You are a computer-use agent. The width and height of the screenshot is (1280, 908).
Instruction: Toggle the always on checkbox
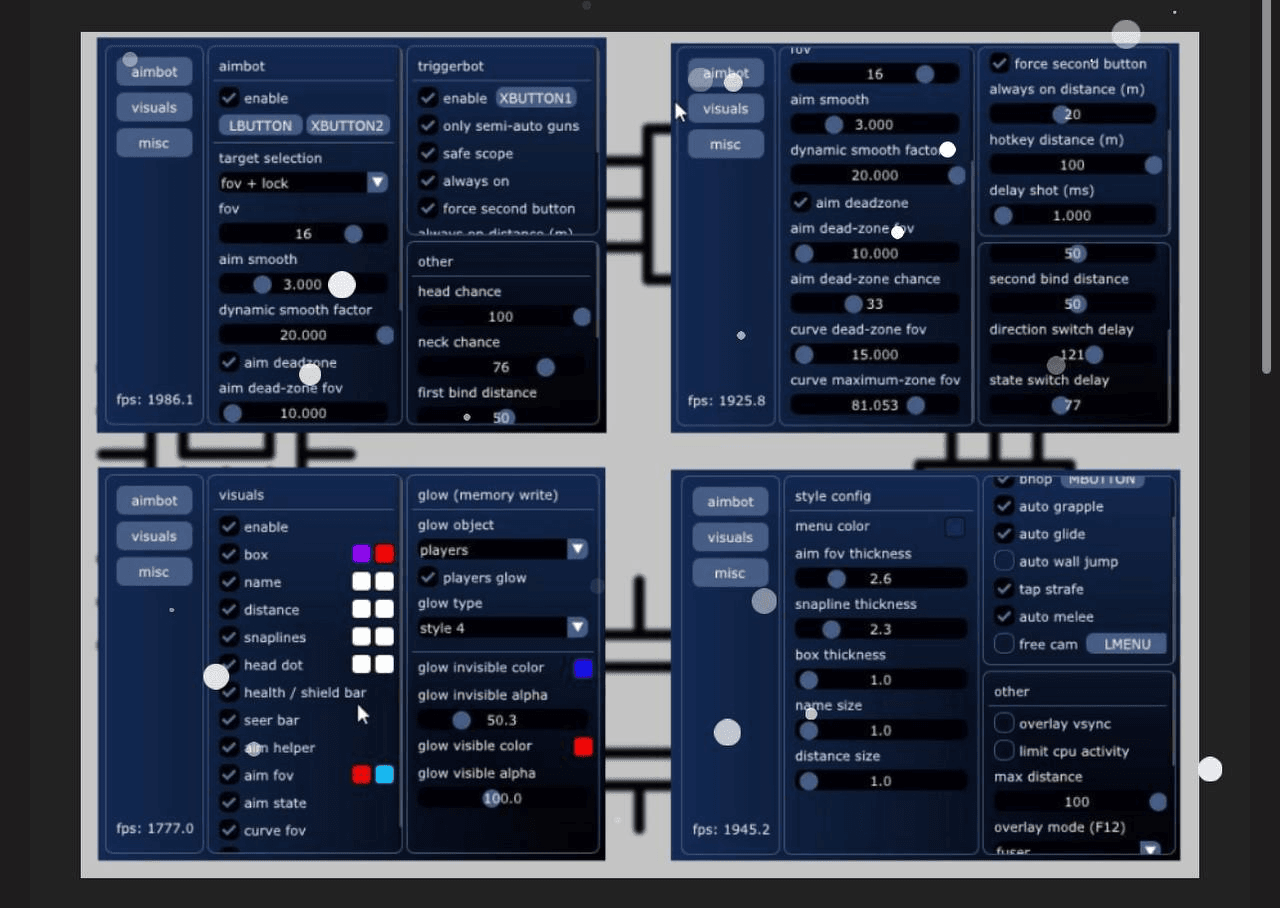click(x=428, y=181)
